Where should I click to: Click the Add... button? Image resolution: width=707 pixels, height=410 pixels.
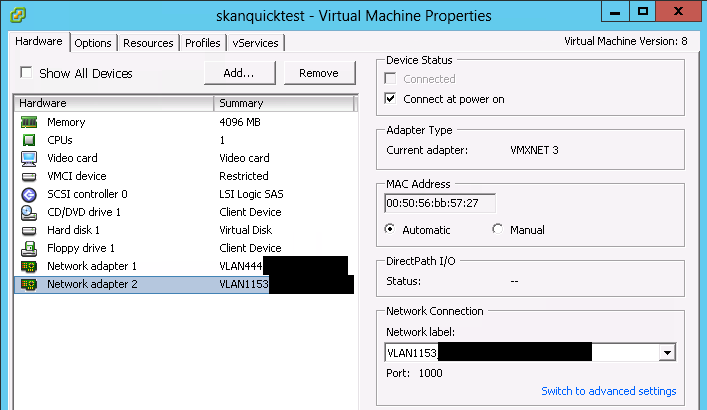[x=238, y=73]
